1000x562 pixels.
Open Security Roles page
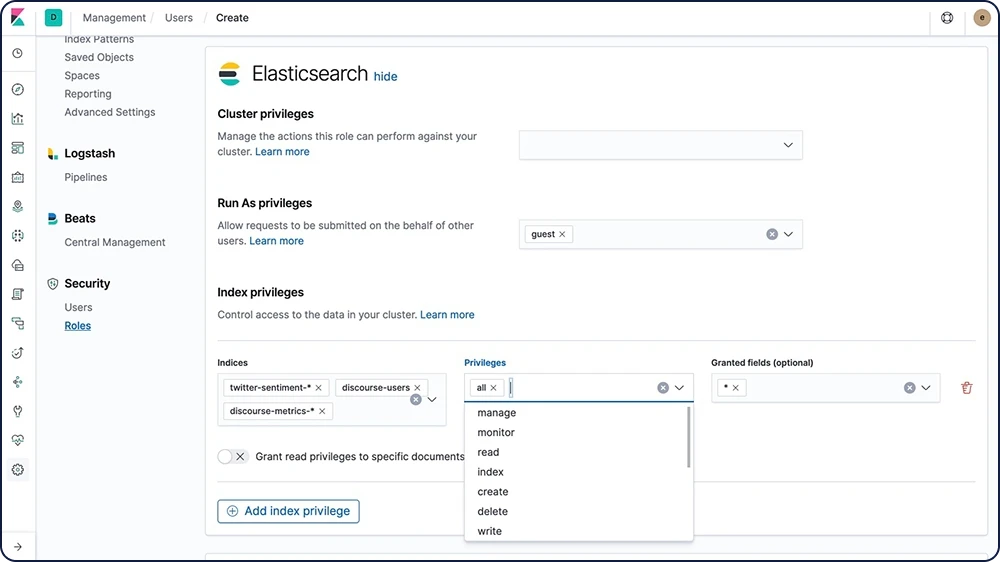[x=78, y=326]
